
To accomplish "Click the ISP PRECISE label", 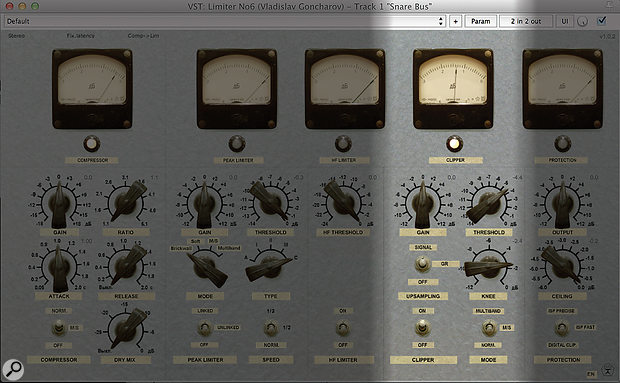I will point(561,311).
